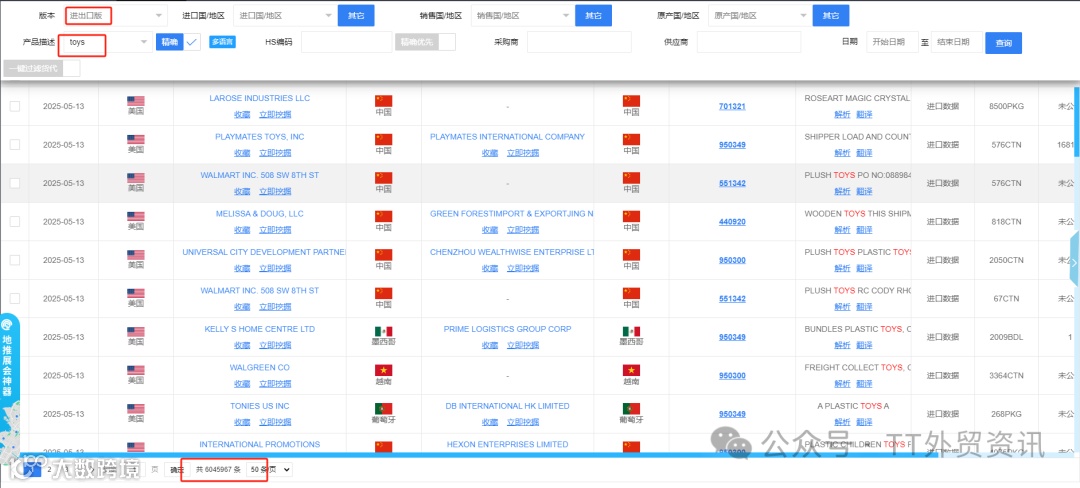Check the PLAYMATES TOYS, INC row checkbox
Image resolution: width=1080 pixels, height=488 pixels.
15,145
